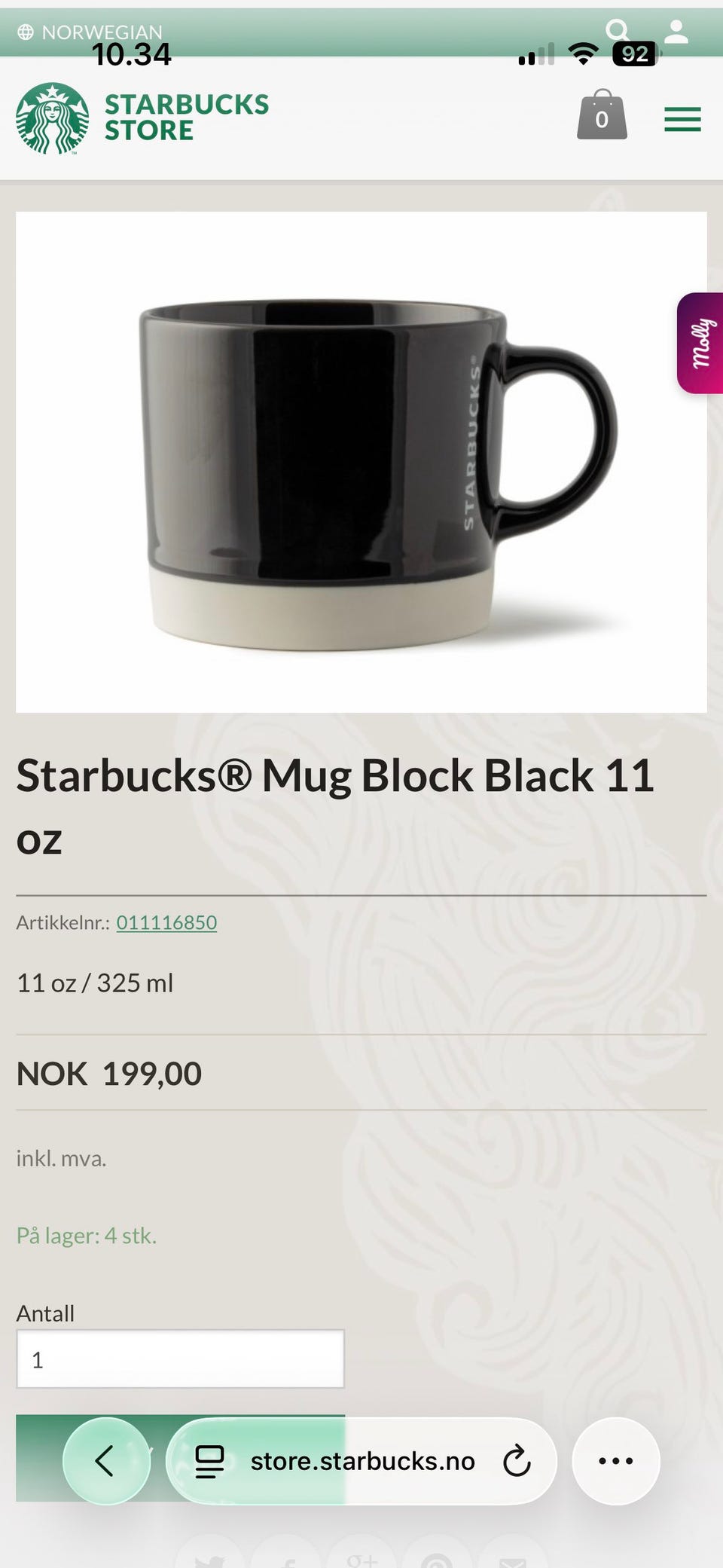The height and width of the screenshot is (1568, 723).
Task: Open the Norwegian language selector
Action: [x=101, y=32]
